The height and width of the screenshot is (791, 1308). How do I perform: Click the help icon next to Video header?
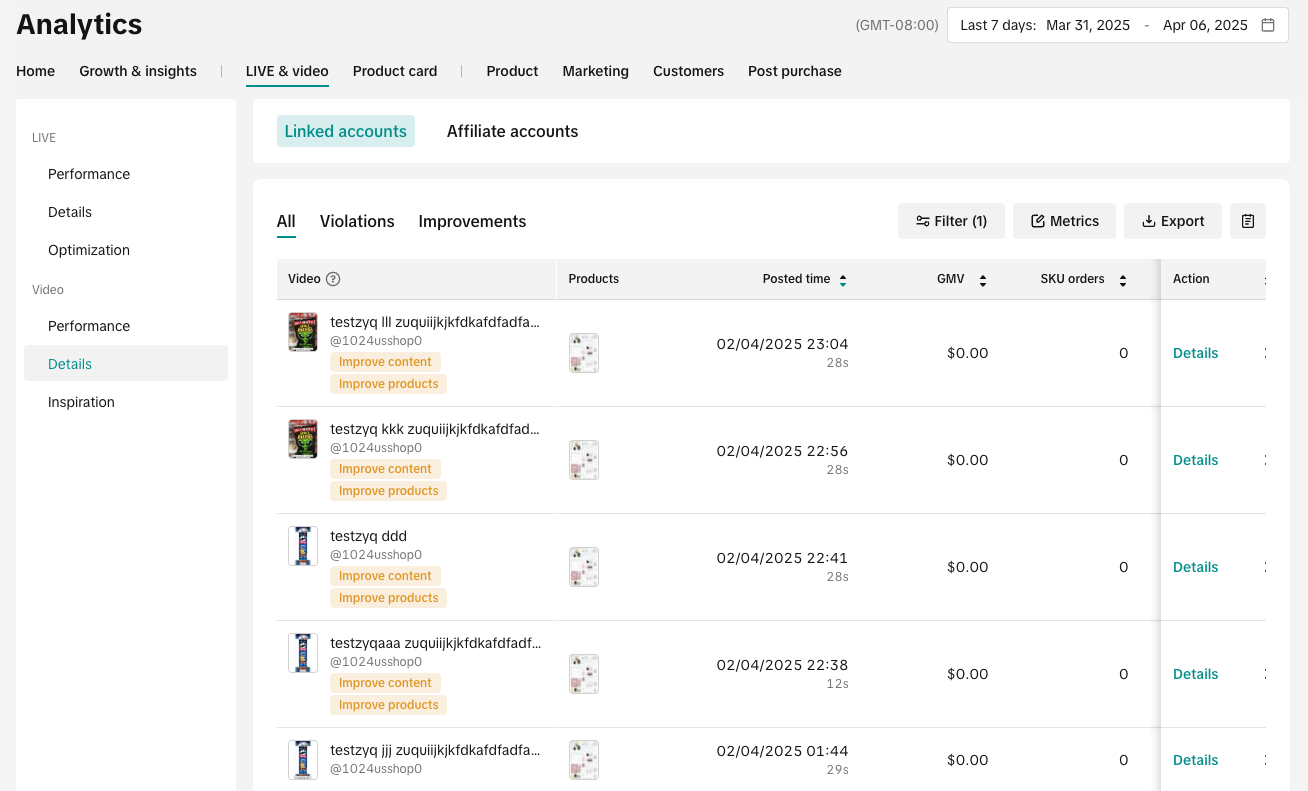click(334, 280)
